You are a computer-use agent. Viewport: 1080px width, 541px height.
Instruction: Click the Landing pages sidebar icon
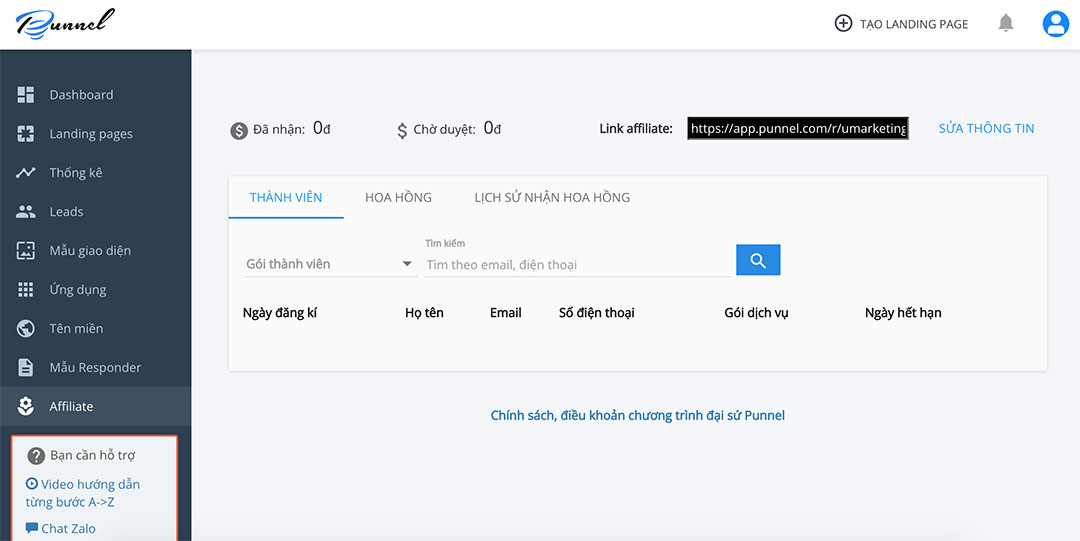pyautogui.click(x=25, y=134)
